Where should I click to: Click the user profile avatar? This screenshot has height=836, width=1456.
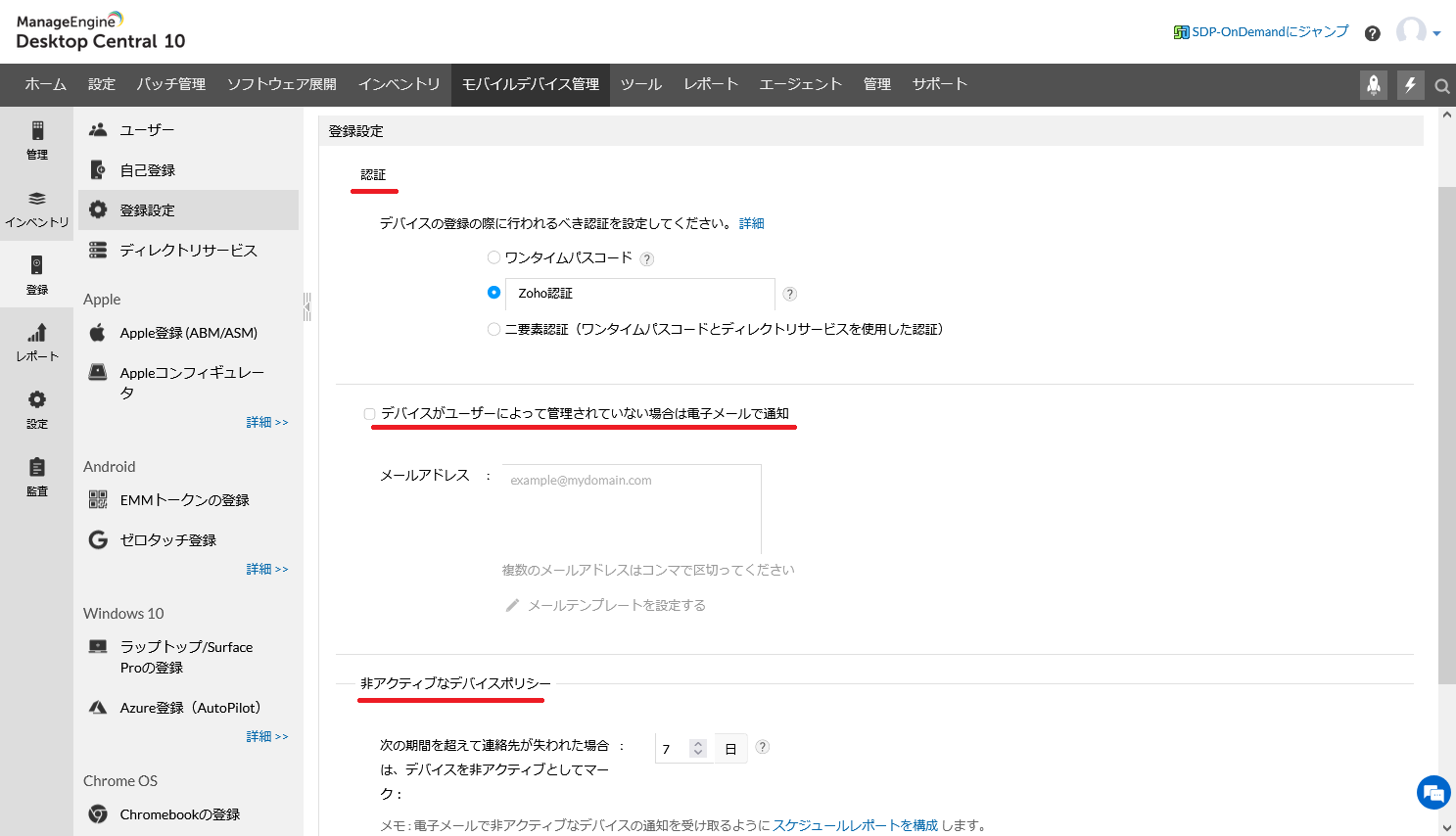click(1411, 31)
